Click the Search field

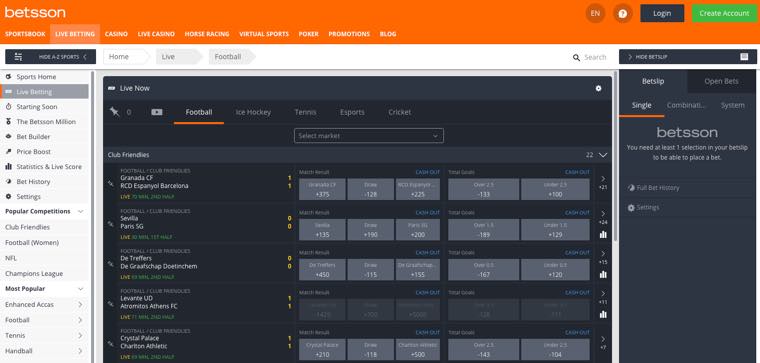[589, 57]
